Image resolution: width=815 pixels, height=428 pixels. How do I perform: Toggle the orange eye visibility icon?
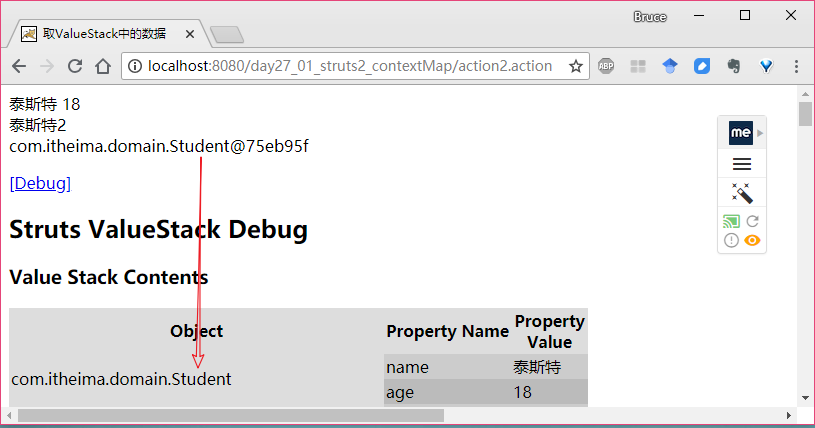pyautogui.click(x=752, y=240)
